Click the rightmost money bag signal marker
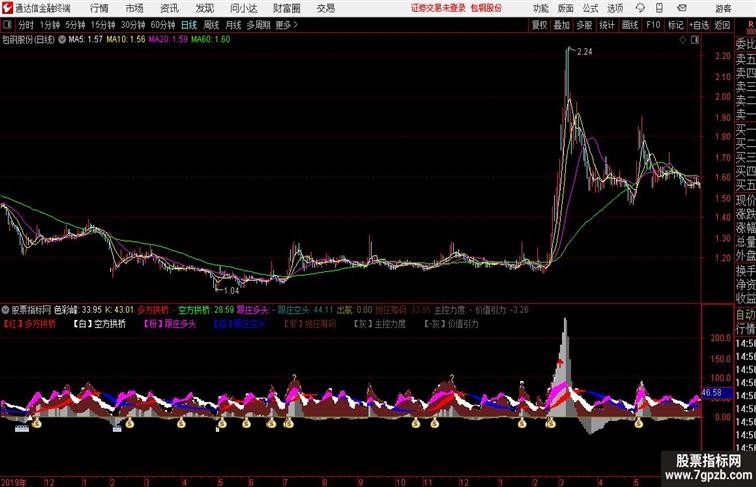Screen dimensions: 756x487 (x=638, y=423)
